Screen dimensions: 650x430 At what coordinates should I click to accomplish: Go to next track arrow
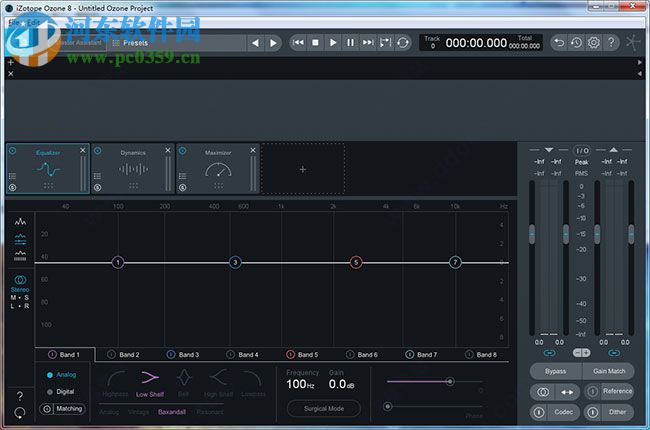[x=273, y=43]
